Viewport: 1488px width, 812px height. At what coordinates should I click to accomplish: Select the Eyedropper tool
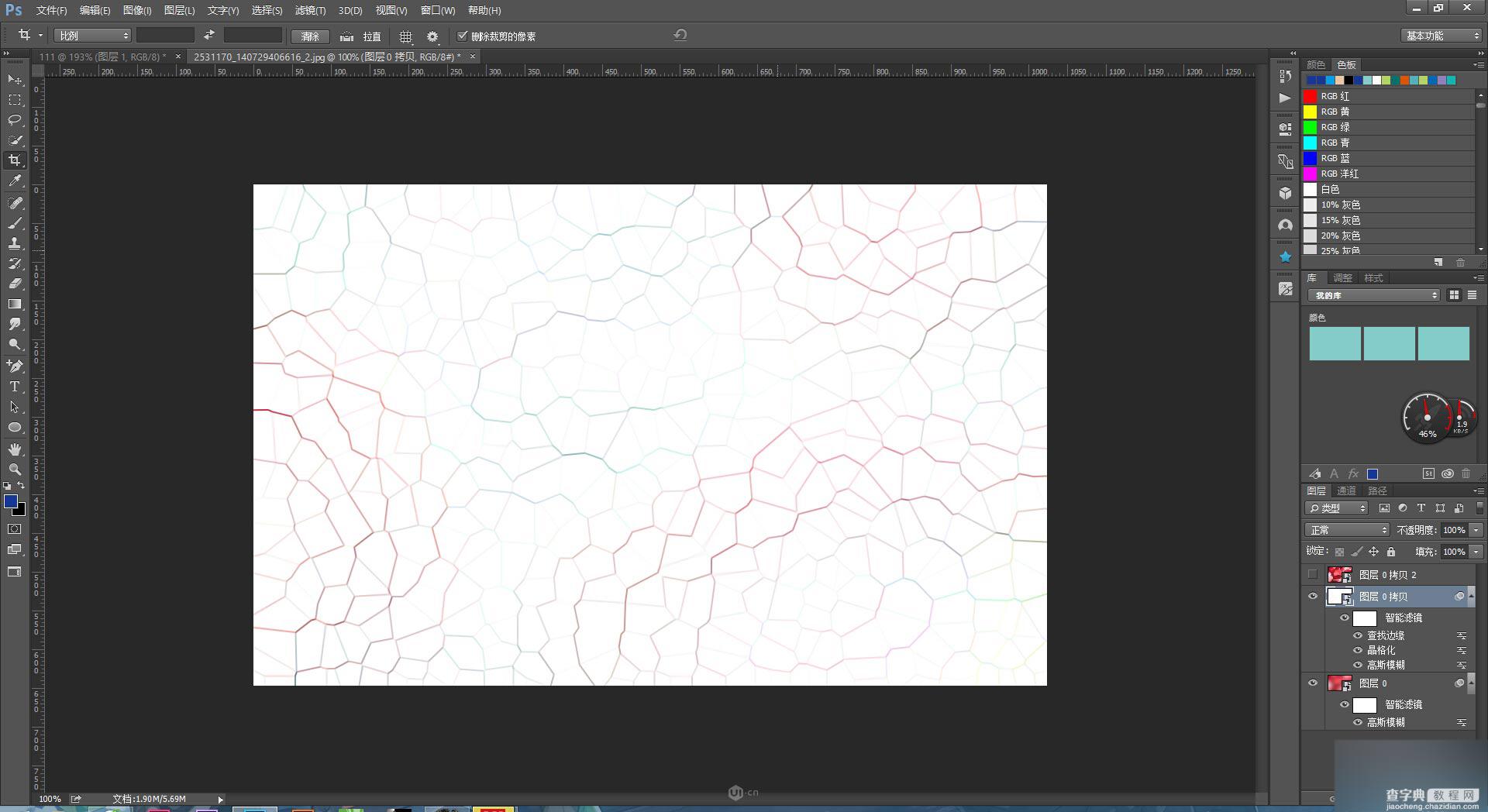[15, 181]
